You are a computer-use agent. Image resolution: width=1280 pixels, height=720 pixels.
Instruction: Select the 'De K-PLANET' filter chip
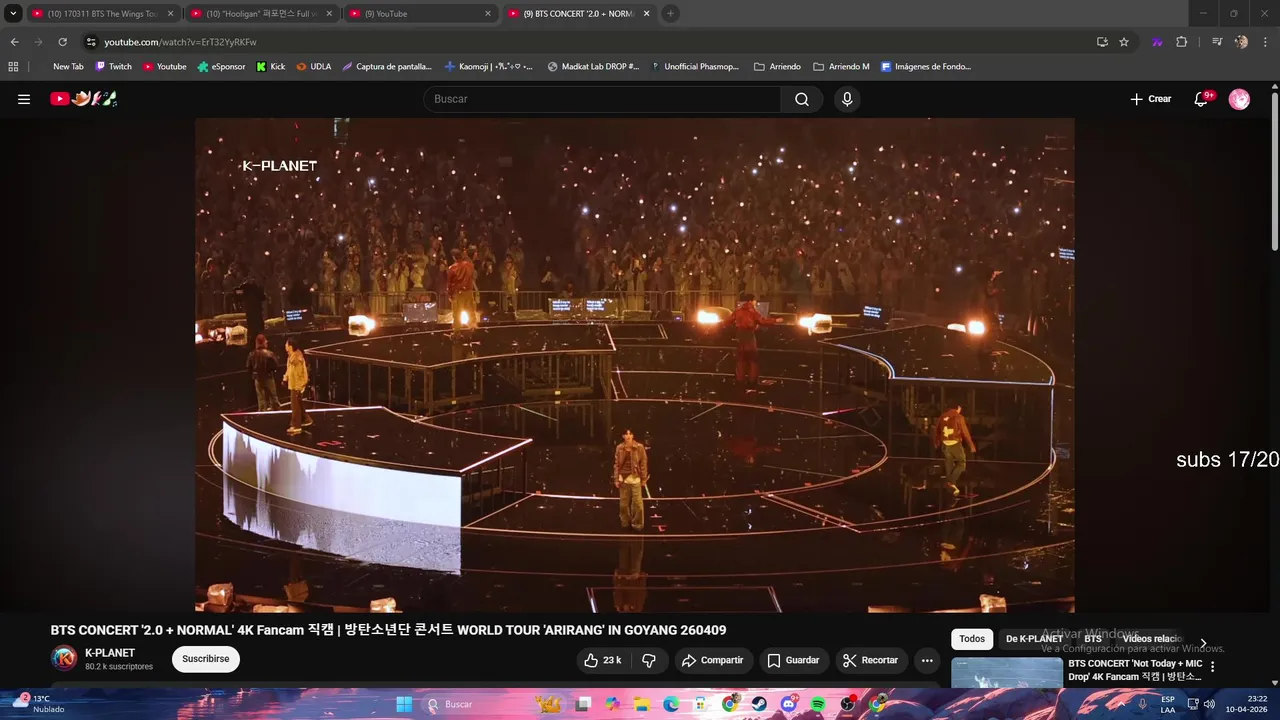pos(1034,639)
